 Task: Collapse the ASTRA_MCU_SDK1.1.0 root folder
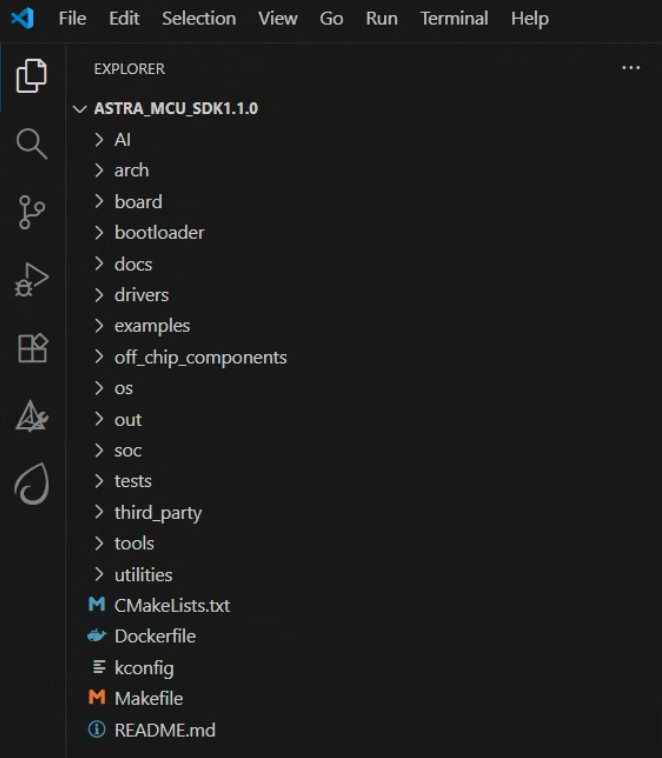175,108
